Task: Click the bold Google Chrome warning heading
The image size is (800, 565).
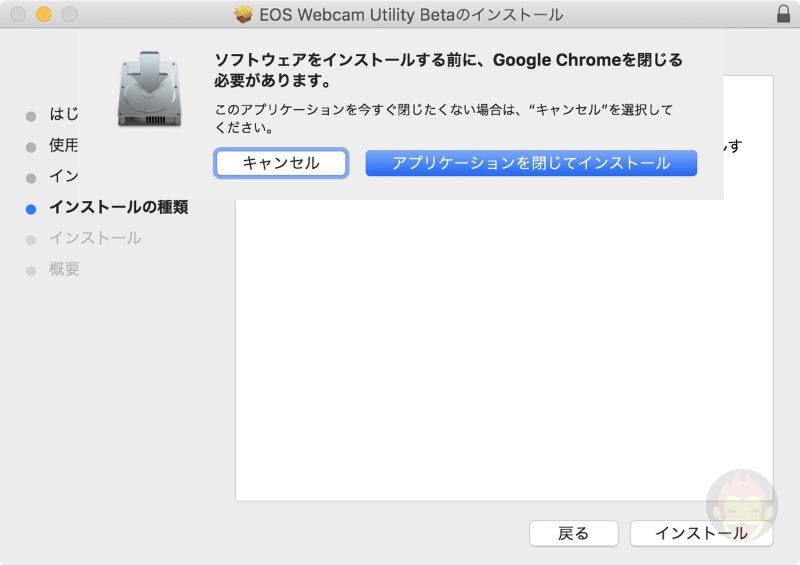Action: [448, 70]
